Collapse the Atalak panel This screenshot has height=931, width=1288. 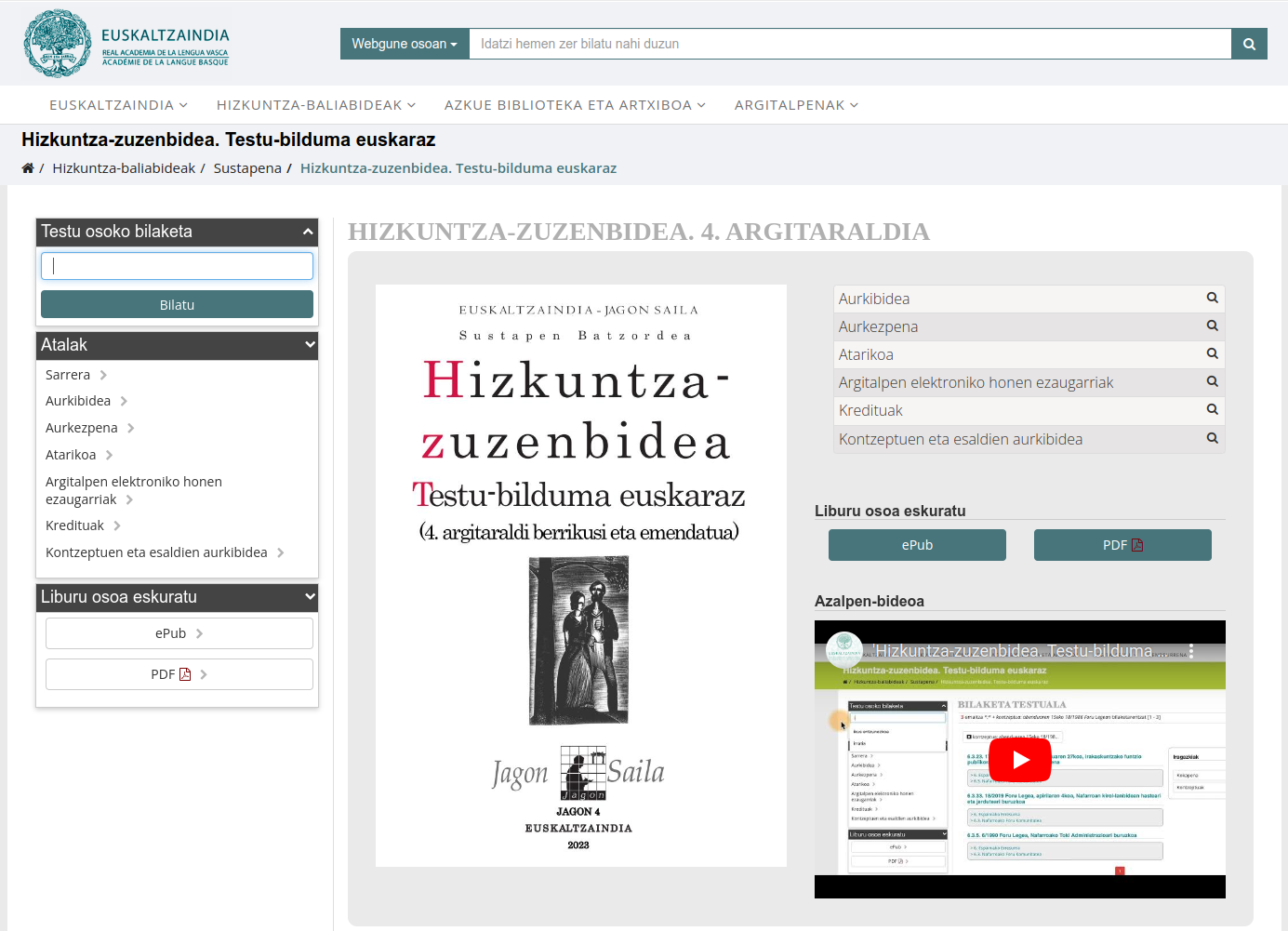[310, 344]
